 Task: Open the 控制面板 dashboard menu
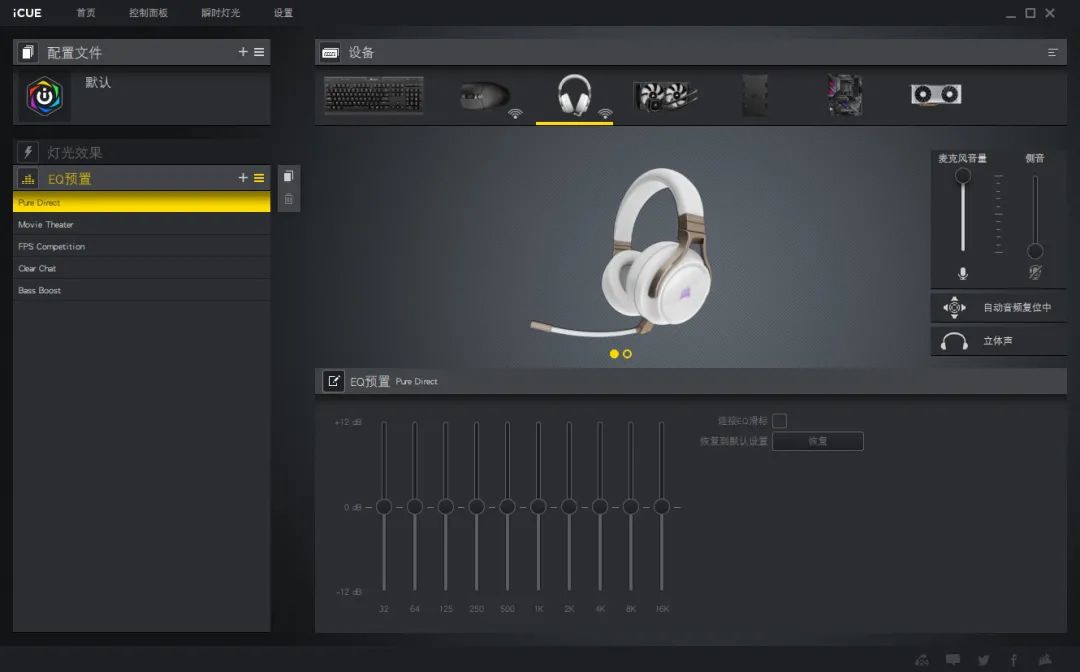(148, 12)
